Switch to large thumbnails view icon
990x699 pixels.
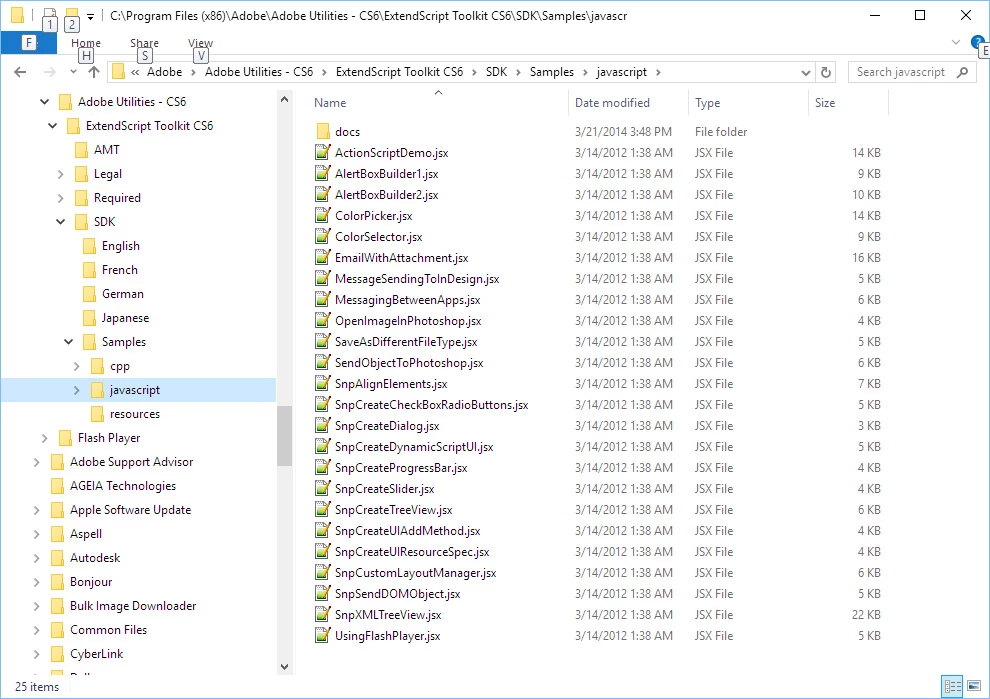coord(974,686)
